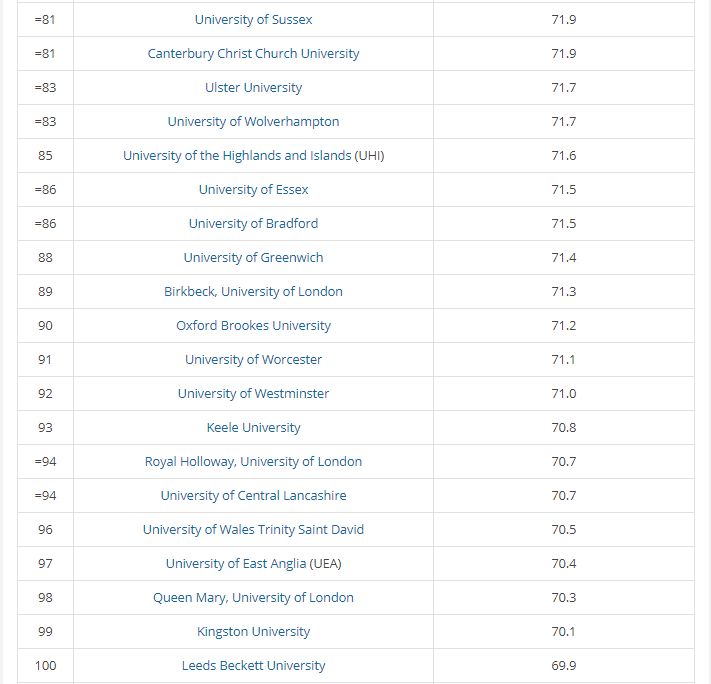Open University of Wales Trinity Saint David
Screen dimensions: 711x684
pos(253,530)
